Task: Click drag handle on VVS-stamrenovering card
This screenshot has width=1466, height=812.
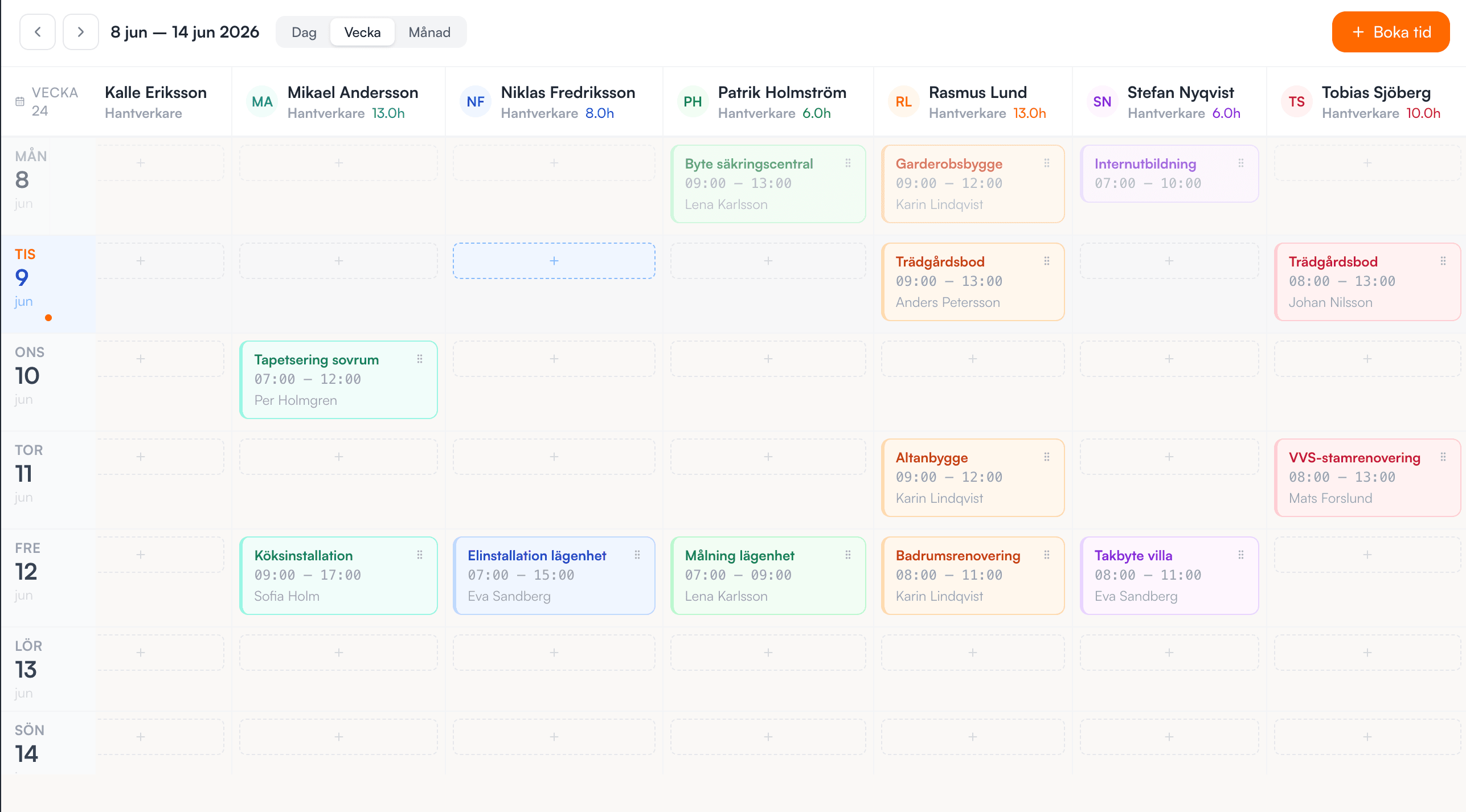Action: (x=1443, y=457)
